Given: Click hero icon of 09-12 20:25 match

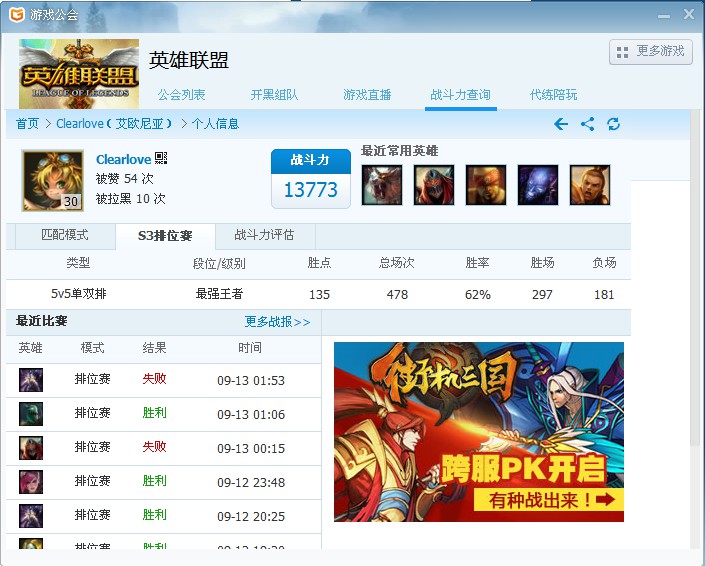Looking at the screenshot, I should (31, 516).
